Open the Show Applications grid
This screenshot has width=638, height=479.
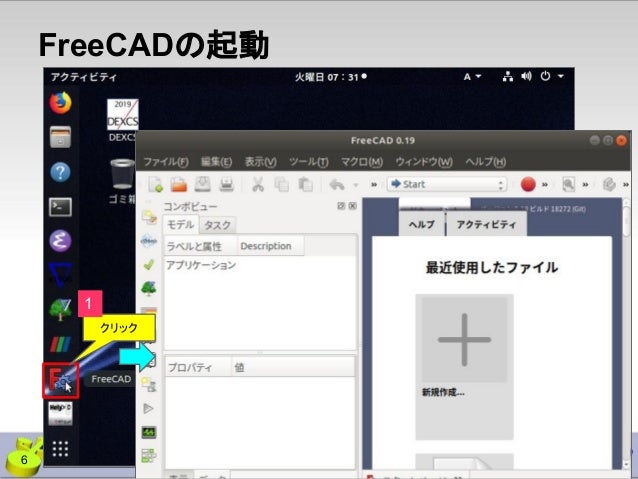pyautogui.click(x=60, y=449)
